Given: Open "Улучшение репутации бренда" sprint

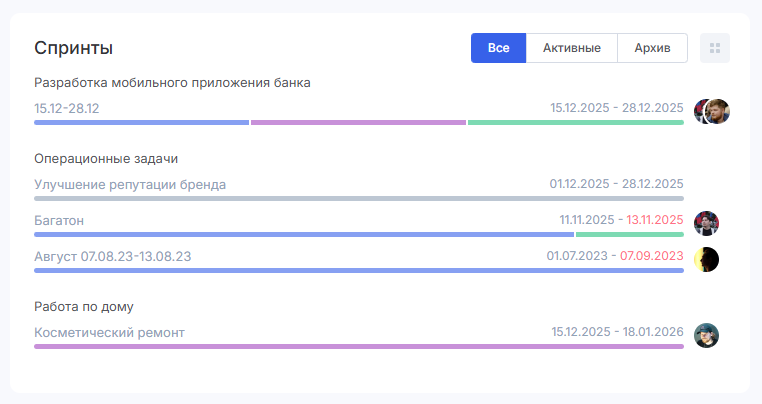Looking at the screenshot, I should 130,184.
